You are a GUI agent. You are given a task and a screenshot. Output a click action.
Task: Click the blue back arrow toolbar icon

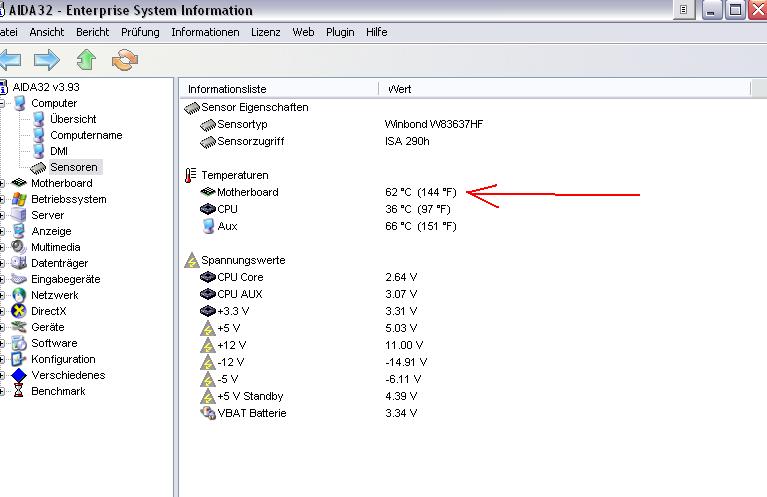pos(10,60)
